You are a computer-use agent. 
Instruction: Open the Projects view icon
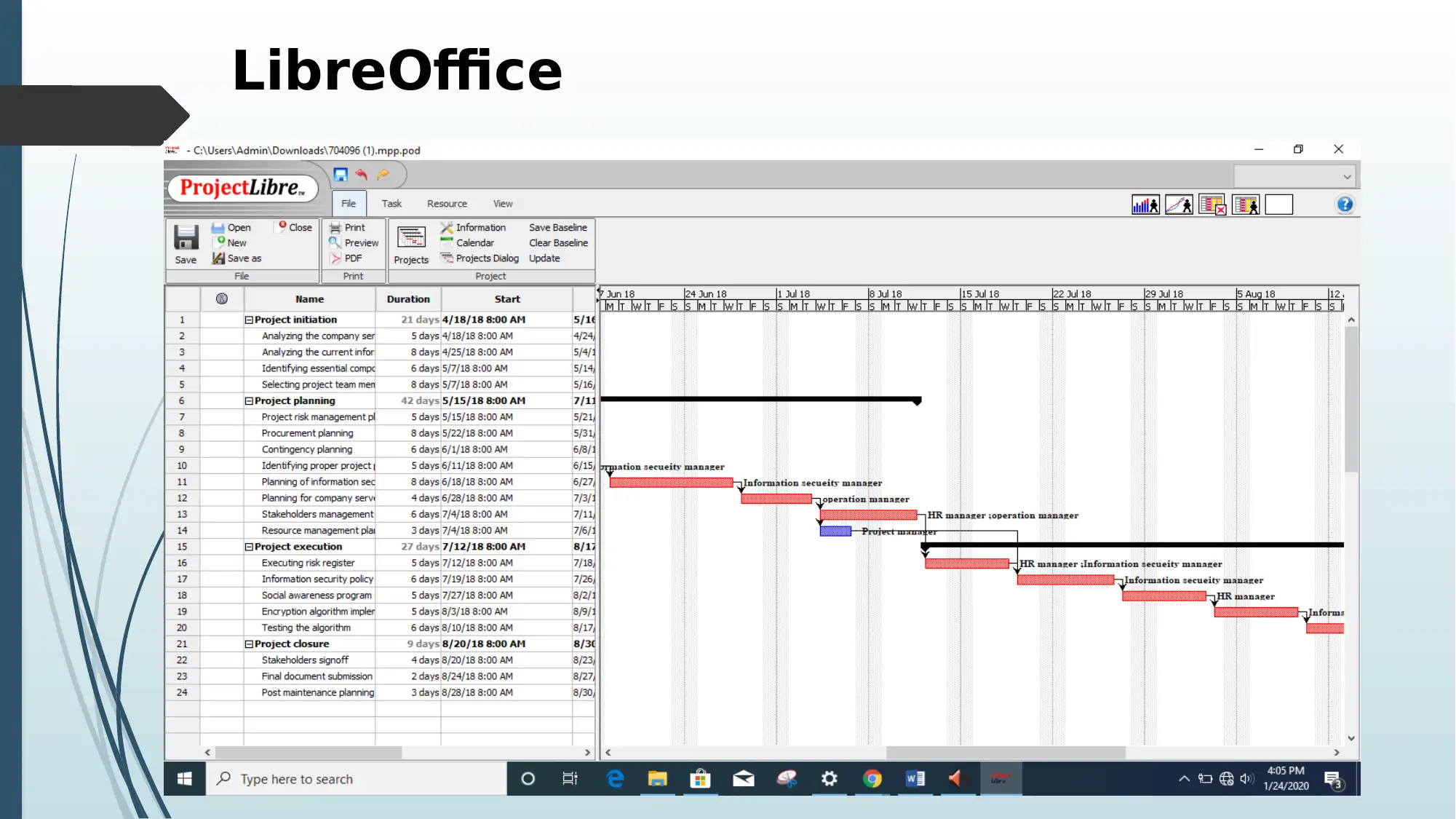click(x=411, y=237)
